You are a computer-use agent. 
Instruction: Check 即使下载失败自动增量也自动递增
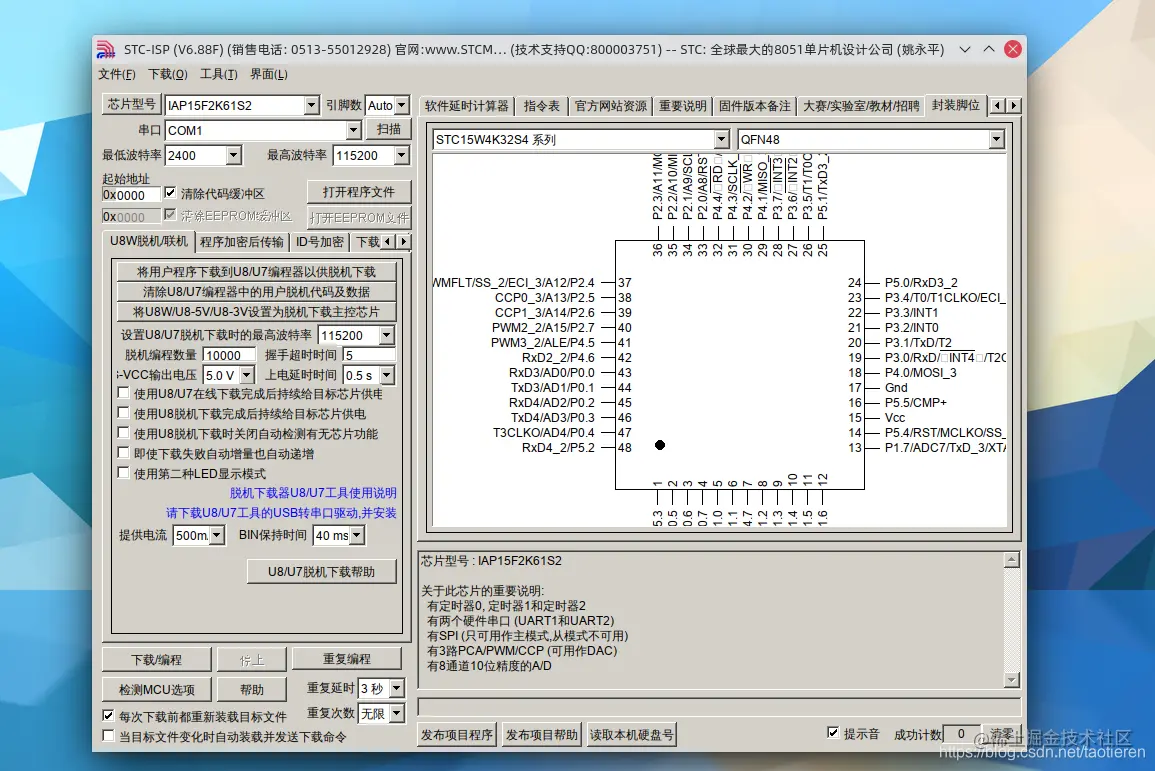pos(124,453)
